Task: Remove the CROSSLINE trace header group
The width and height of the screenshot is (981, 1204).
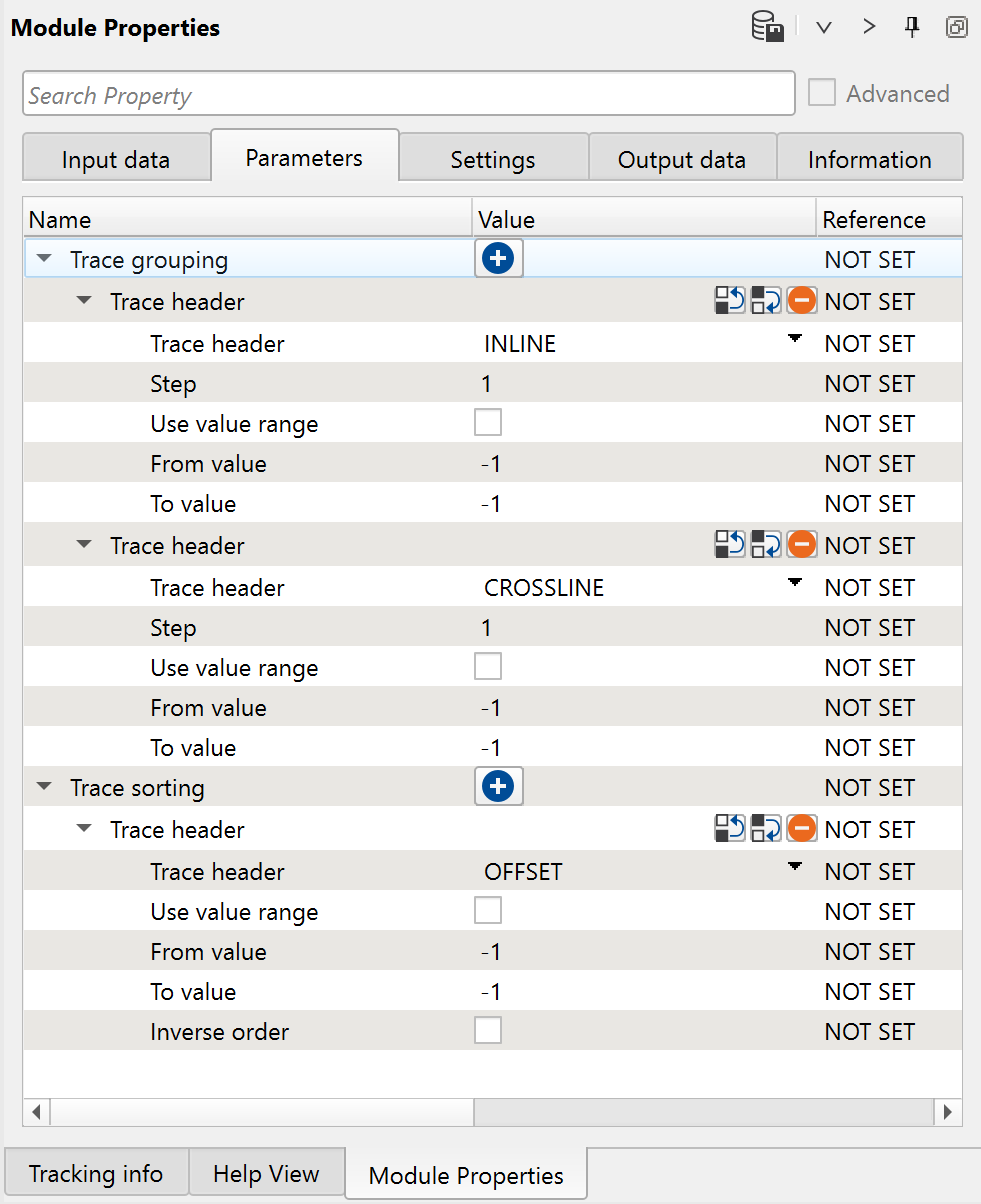Action: click(801, 545)
